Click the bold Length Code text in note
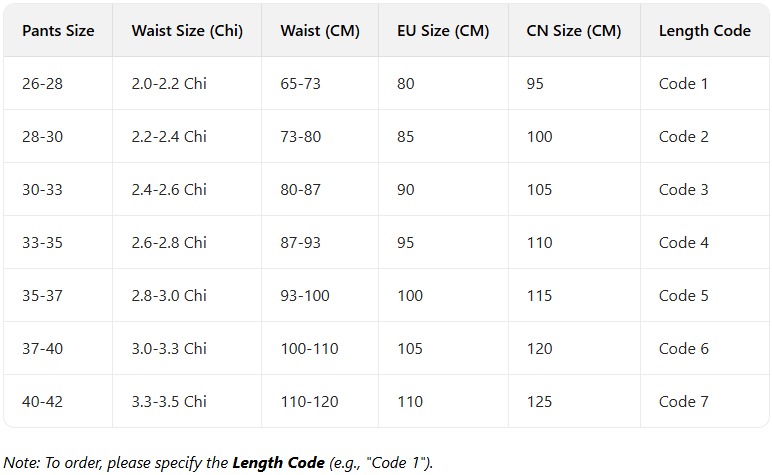Image resolution: width=772 pixels, height=475 pixels. 278,463
